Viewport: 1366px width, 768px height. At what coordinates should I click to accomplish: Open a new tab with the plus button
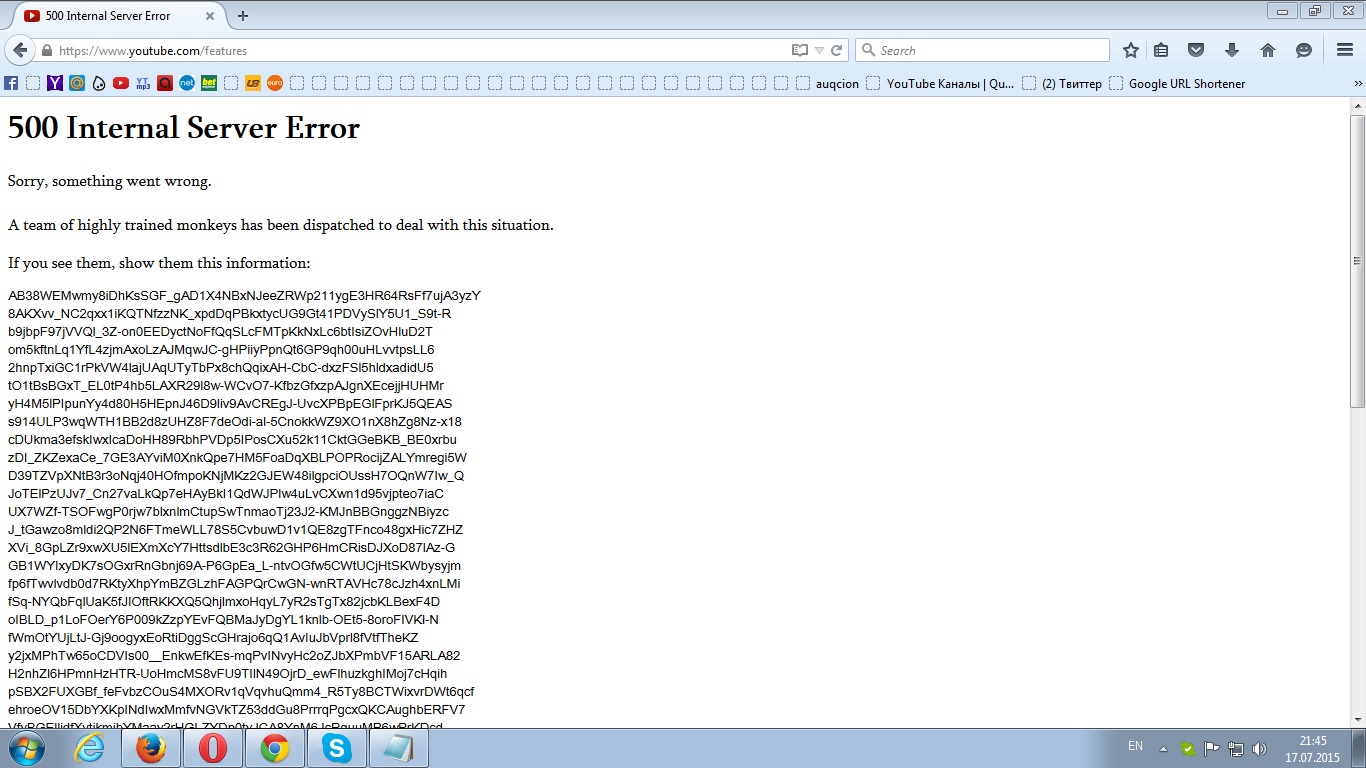pos(243,16)
